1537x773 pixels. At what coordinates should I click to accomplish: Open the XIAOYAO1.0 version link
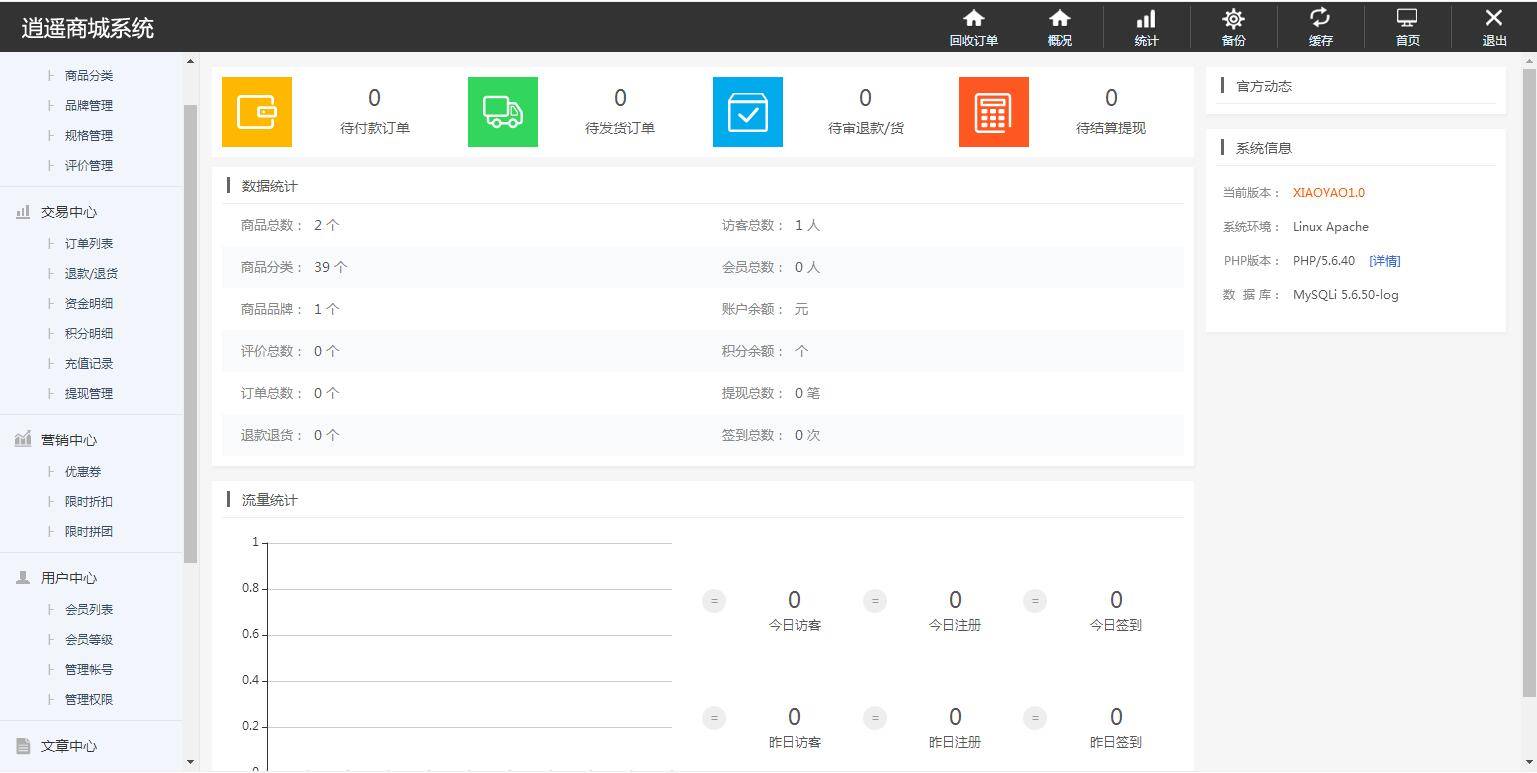1328,192
